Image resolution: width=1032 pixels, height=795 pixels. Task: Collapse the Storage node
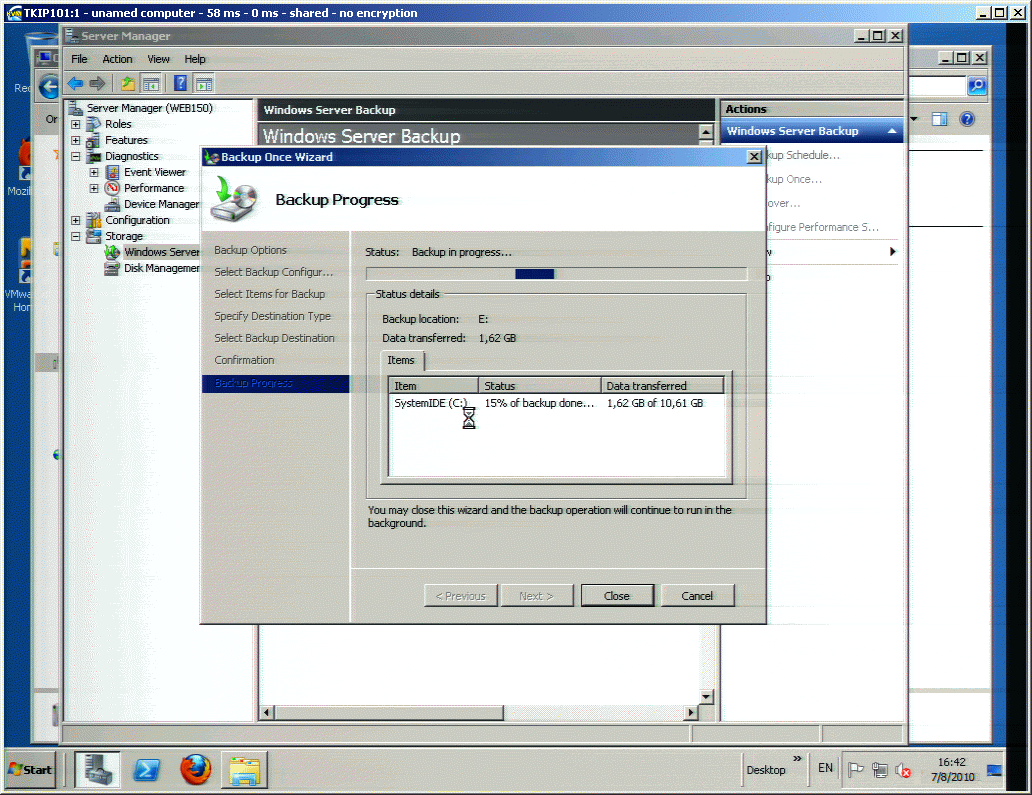[76, 236]
